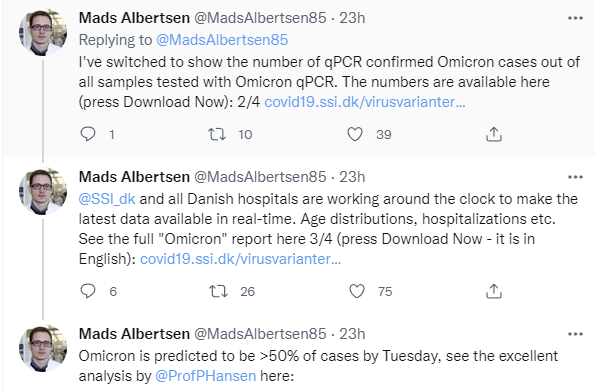
Task: Open more options on second tweet
Action: [575, 177]
